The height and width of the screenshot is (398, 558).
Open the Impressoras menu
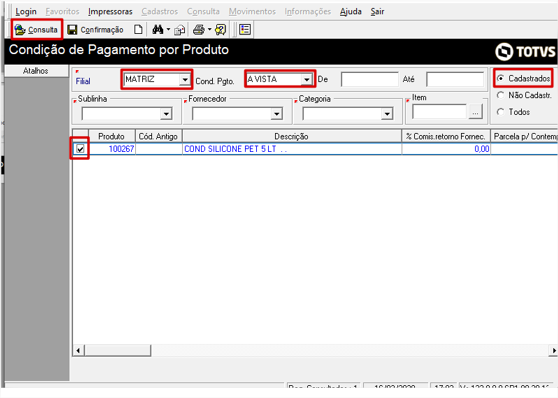click(110, 11)
